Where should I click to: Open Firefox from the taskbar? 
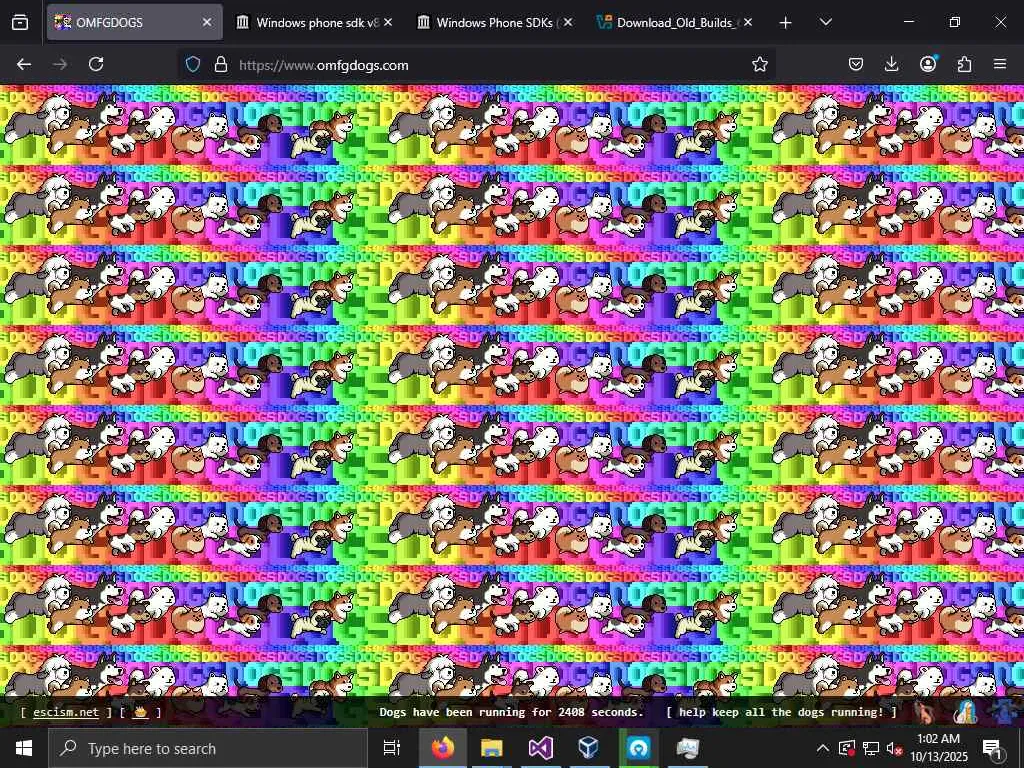442,748
